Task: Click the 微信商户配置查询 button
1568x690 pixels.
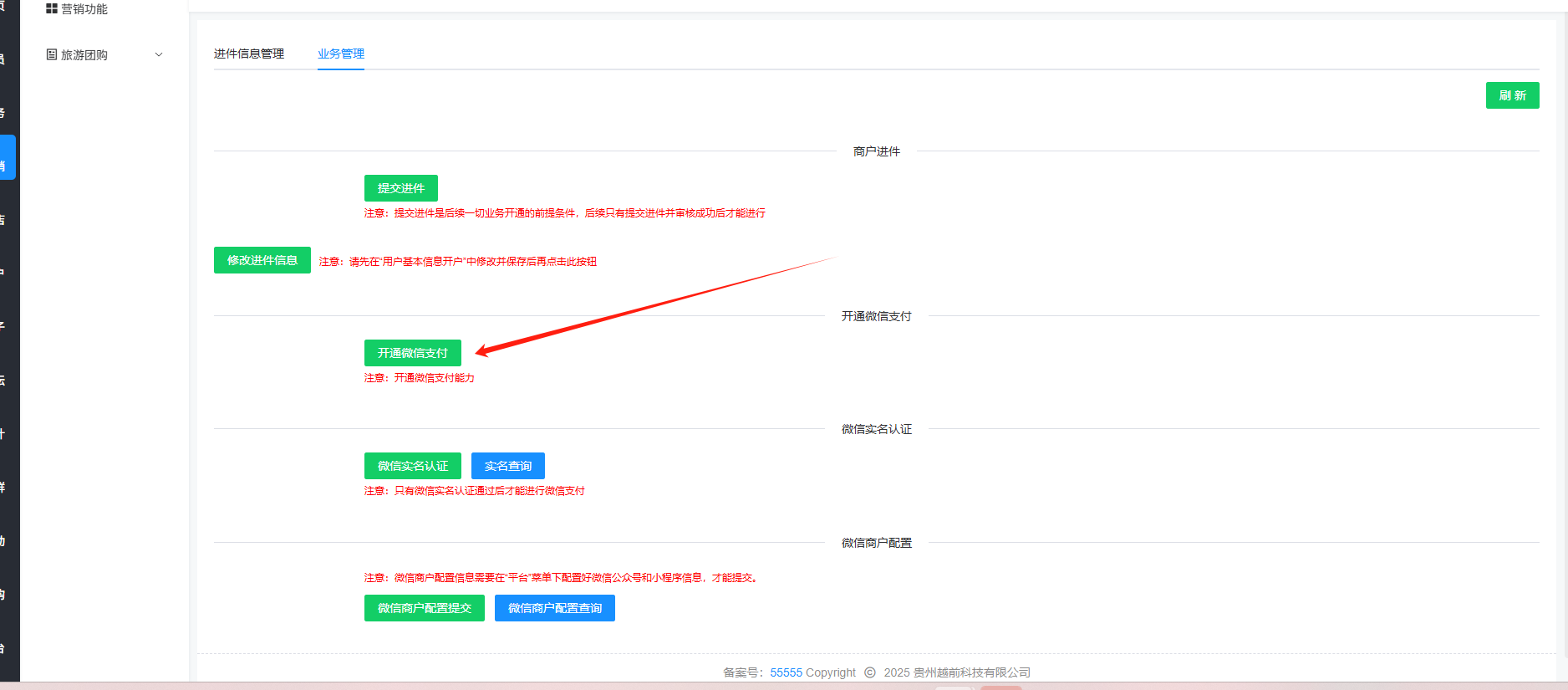Action: pyautogui.click(x=554, y=608)
